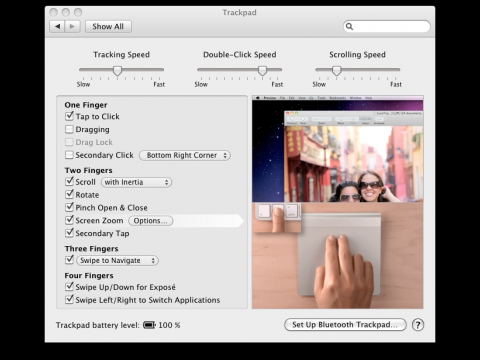Click the Four Fingers heading
The image size is (480, 360).
[89, 276]
